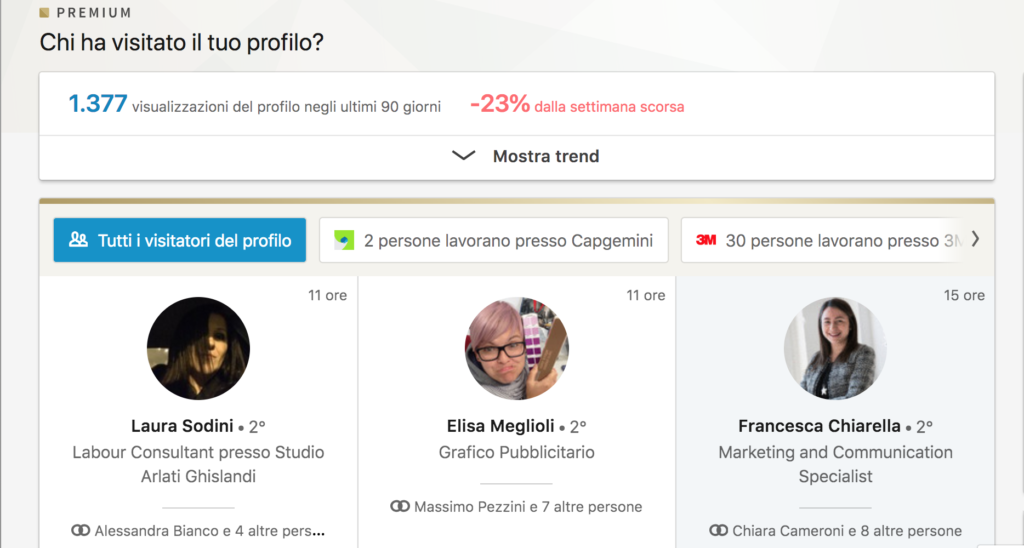Image resolution: width=1024 pixels, height=548 pixels.
Task: Click Laura Sodini's profile photo
Action: point(198,348)
